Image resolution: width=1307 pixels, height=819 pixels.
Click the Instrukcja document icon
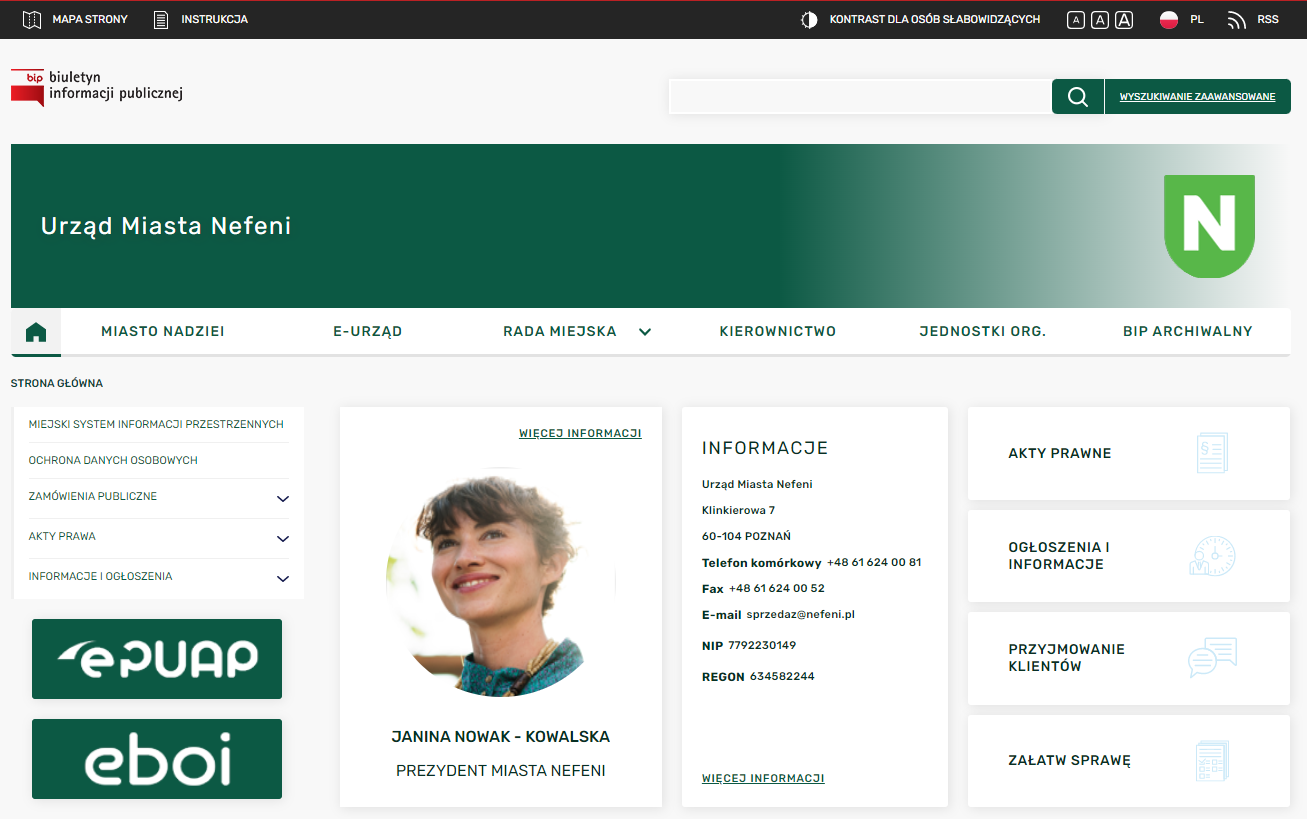[161, 19]
